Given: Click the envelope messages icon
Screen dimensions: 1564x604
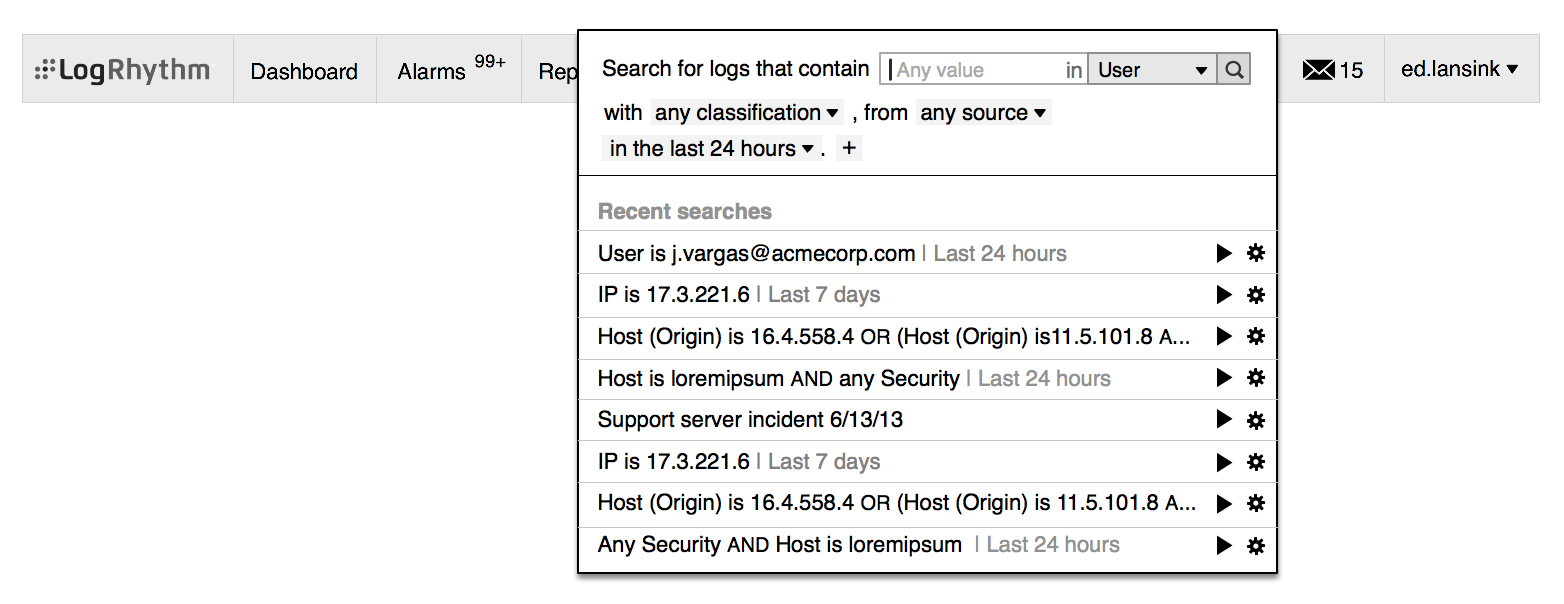Looking at the screenshot, I should click(x=1319, y=70).
